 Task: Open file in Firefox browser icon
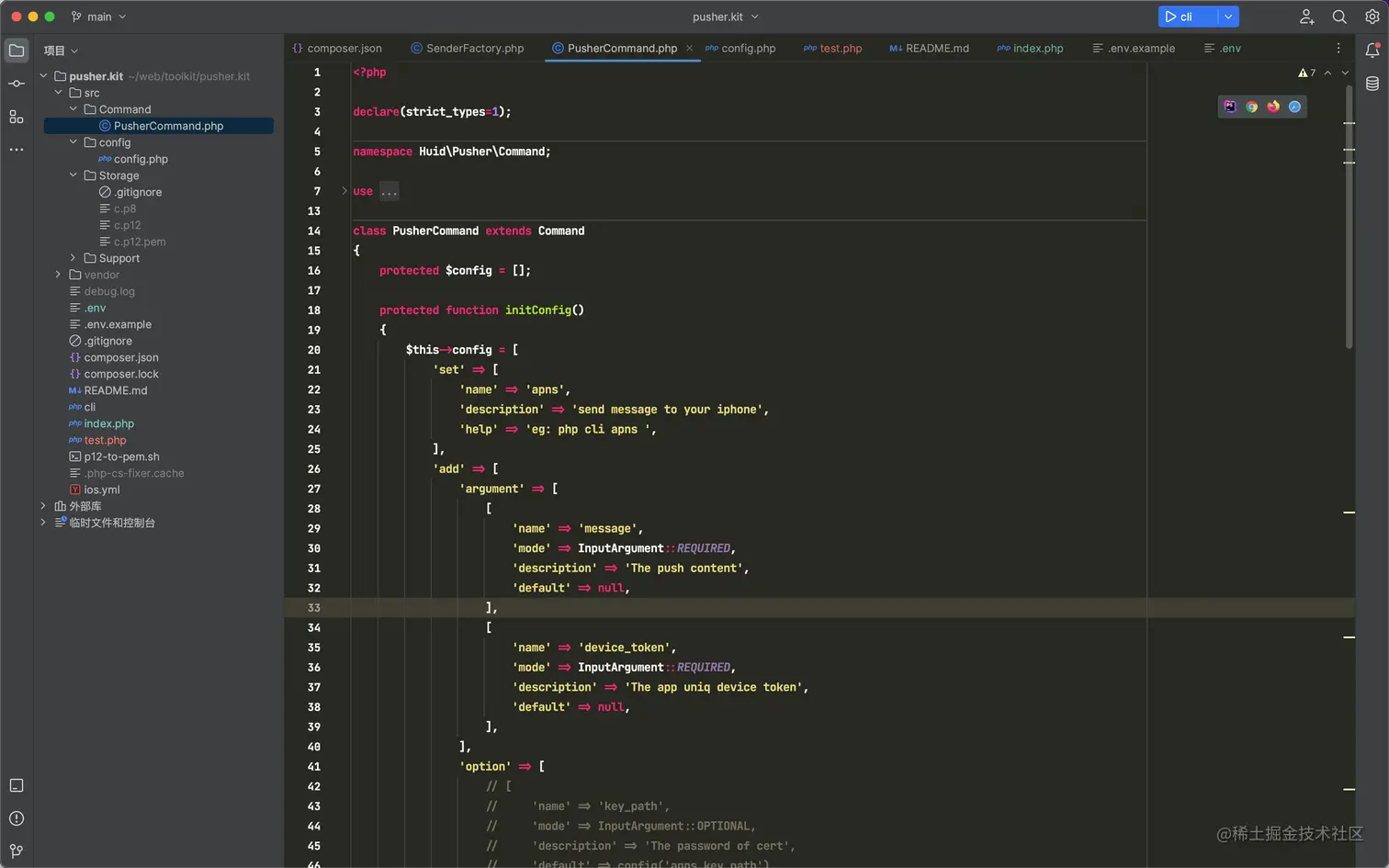tap(1273, 107)
